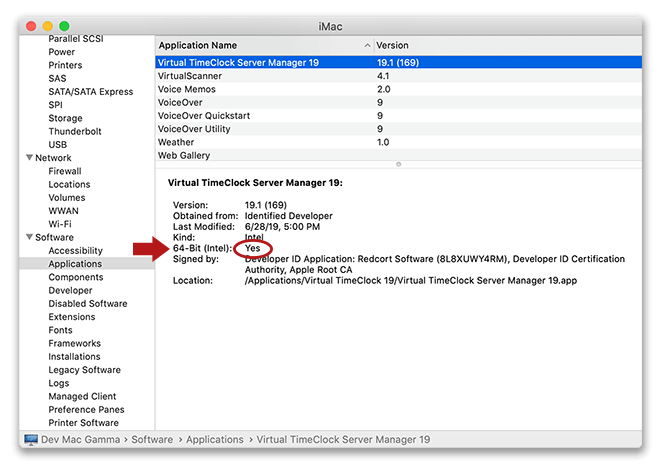Select Virtual TimeClock Server Manager 19 row
The width and height of the screenshot is (660, 465).
click(x=399, y=62)
